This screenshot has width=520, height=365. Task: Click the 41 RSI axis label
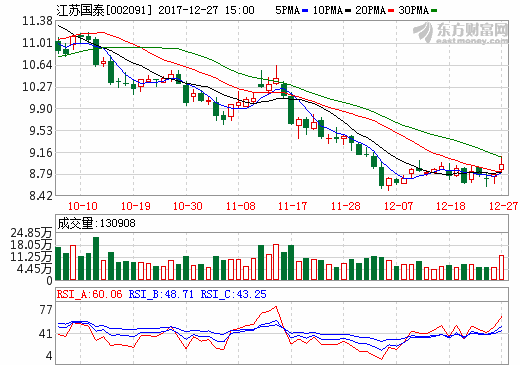tap(46, 334)
